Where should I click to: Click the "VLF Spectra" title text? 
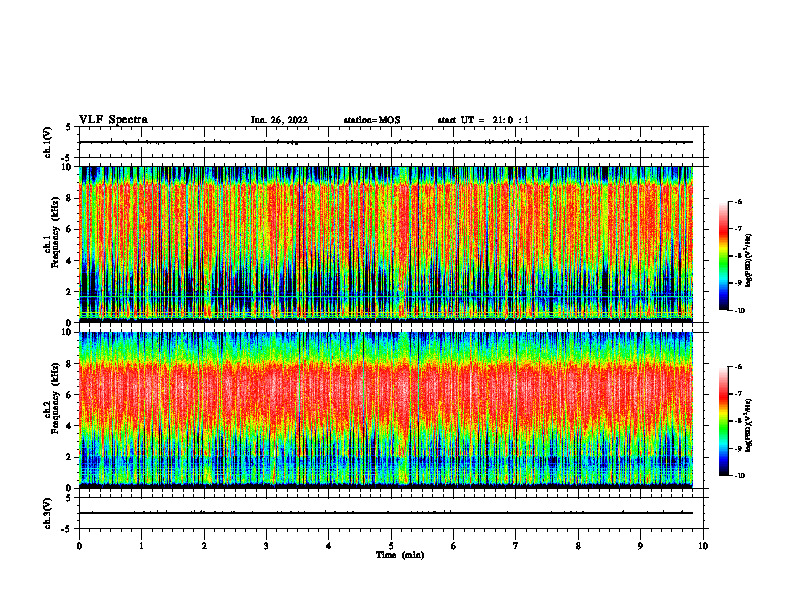(x=113, y=120)
